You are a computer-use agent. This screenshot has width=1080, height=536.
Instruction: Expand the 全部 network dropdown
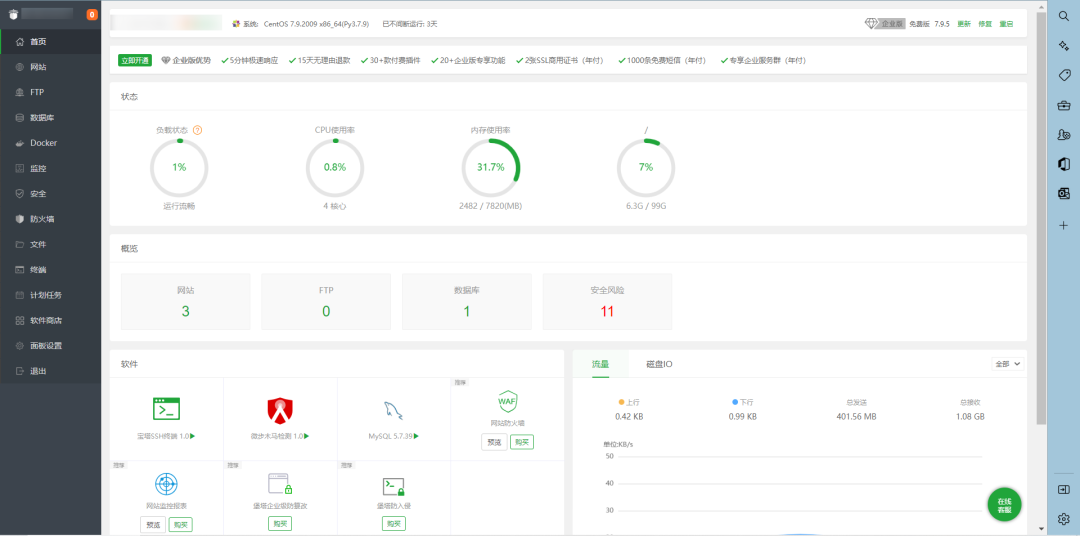click(x=1008, y=364)
